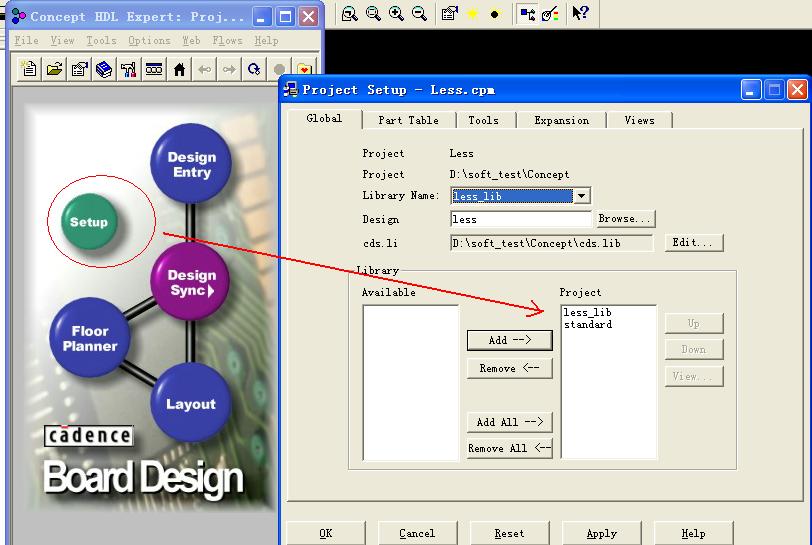Click the New project icon in toolbar
The width and height of the screenshot is (812, 545).
(30, 69)
